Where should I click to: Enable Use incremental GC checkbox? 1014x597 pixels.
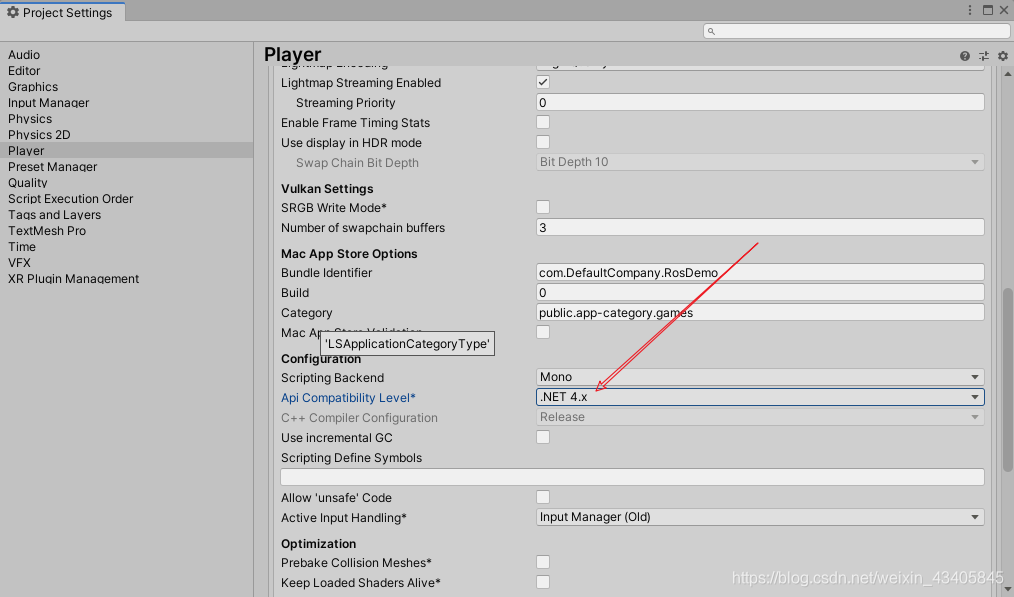point(543,437)
